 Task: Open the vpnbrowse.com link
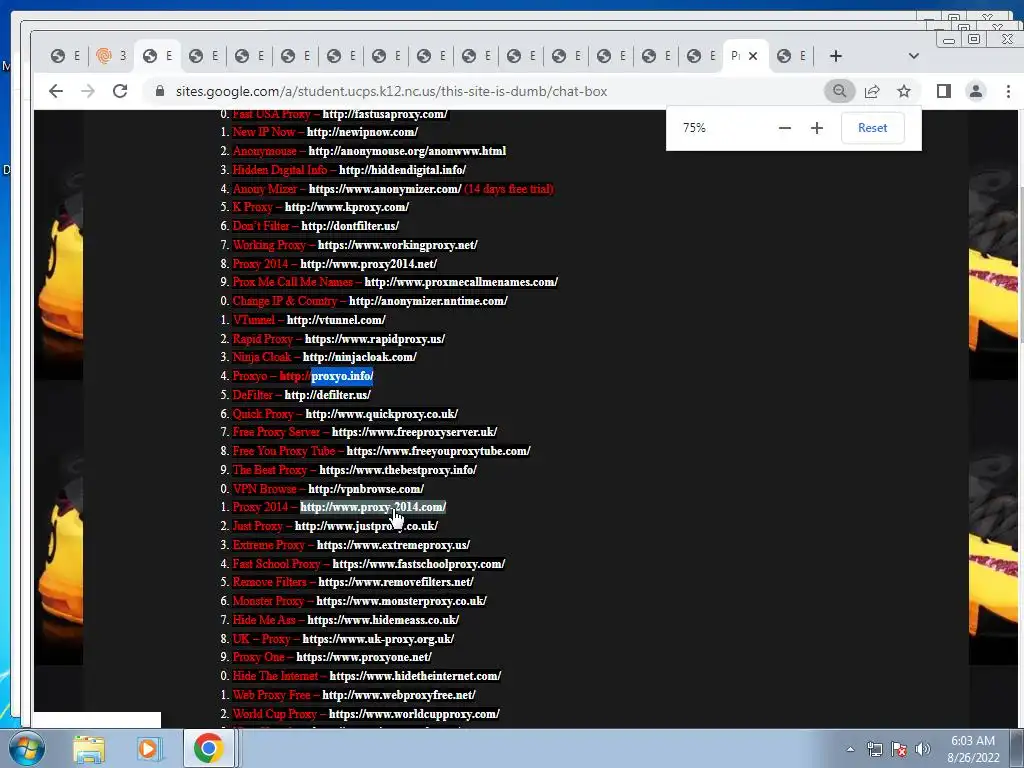[366, 488]
